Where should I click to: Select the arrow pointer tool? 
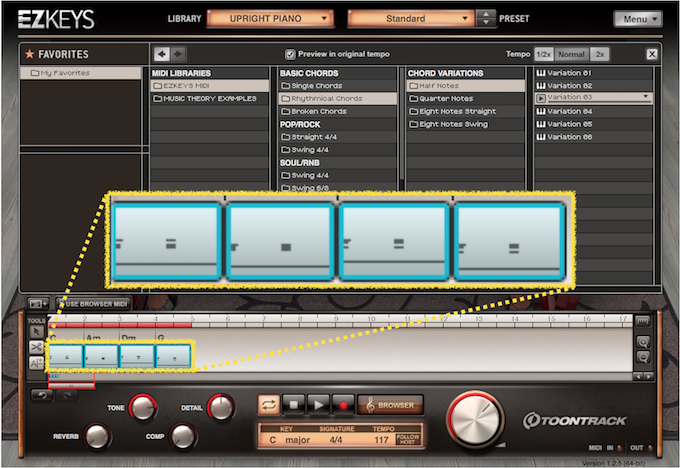point(37,332)
